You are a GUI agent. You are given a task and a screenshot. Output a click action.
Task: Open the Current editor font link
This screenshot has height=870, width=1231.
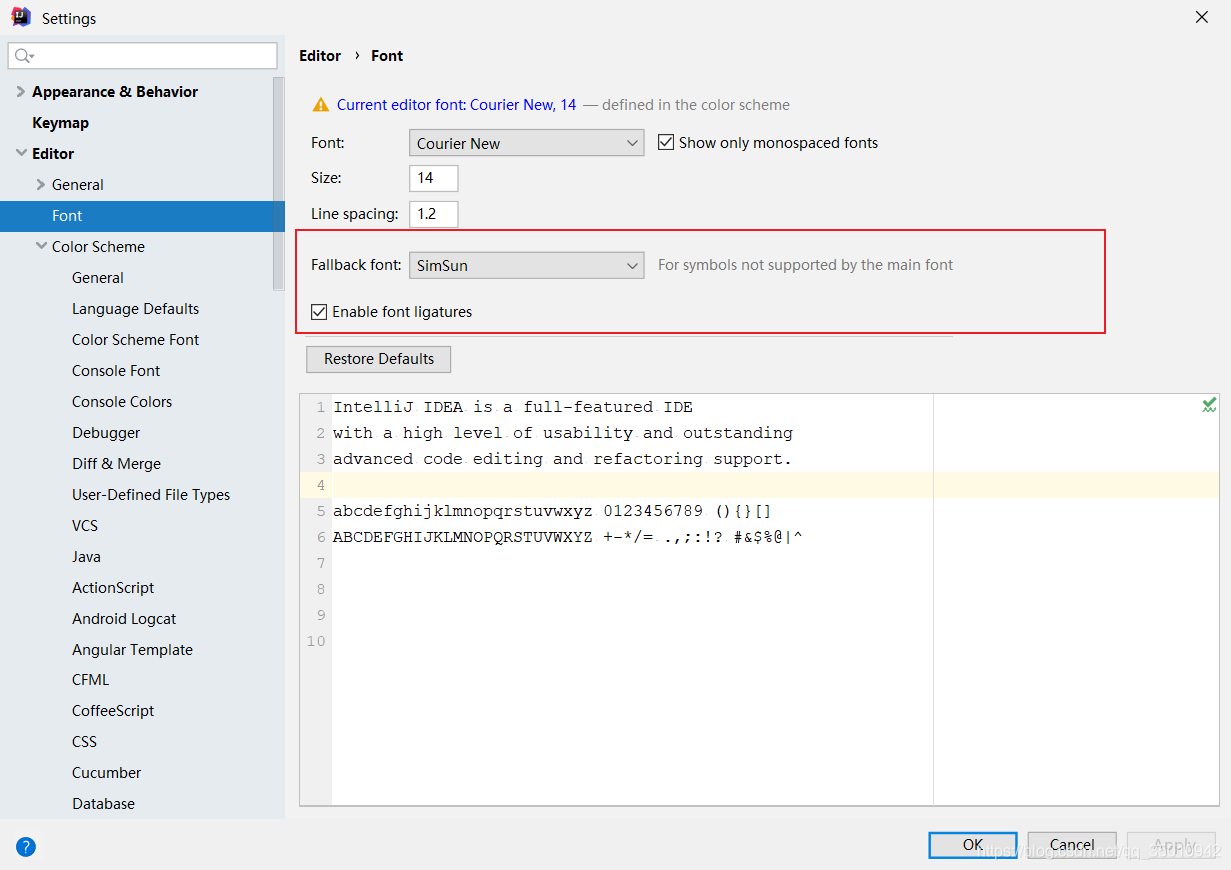[457, 104]
